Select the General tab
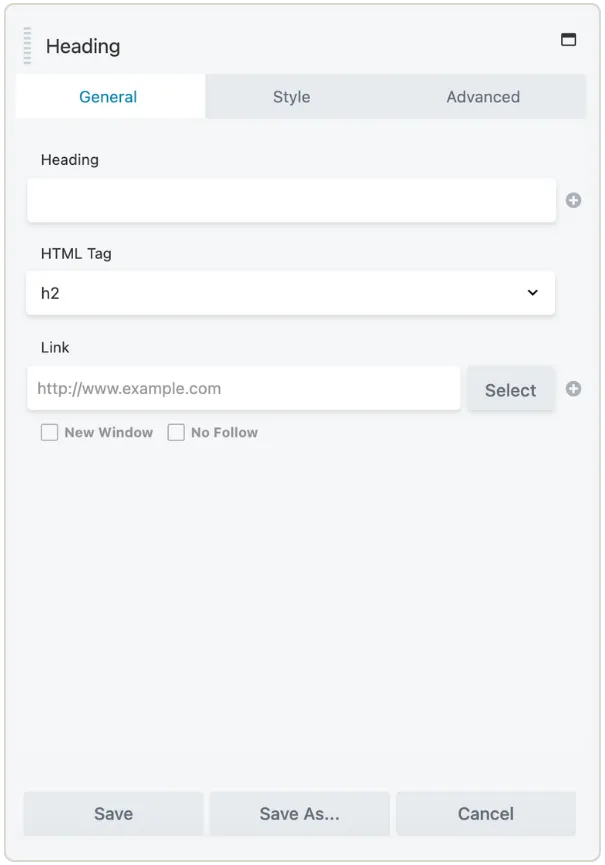605x865 pixels. [x=109, y=97]
